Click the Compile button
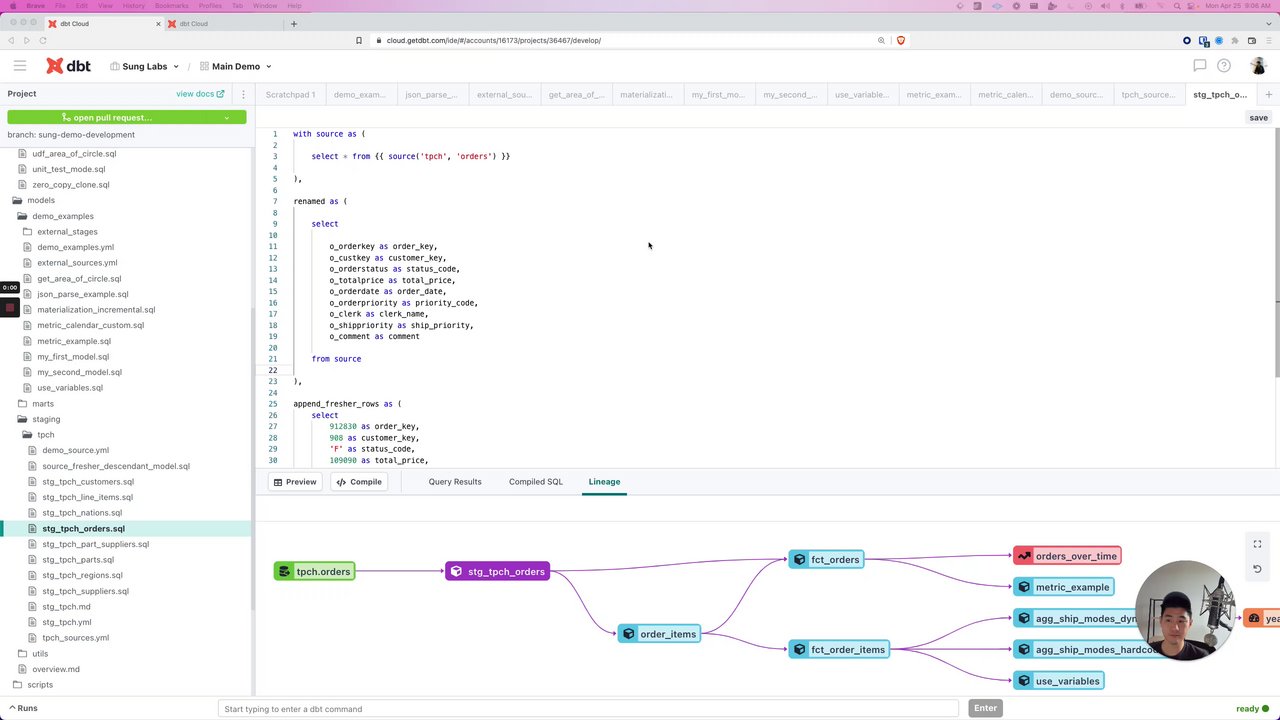This screenshot has height=720, width=1280. tap(359, 482)
